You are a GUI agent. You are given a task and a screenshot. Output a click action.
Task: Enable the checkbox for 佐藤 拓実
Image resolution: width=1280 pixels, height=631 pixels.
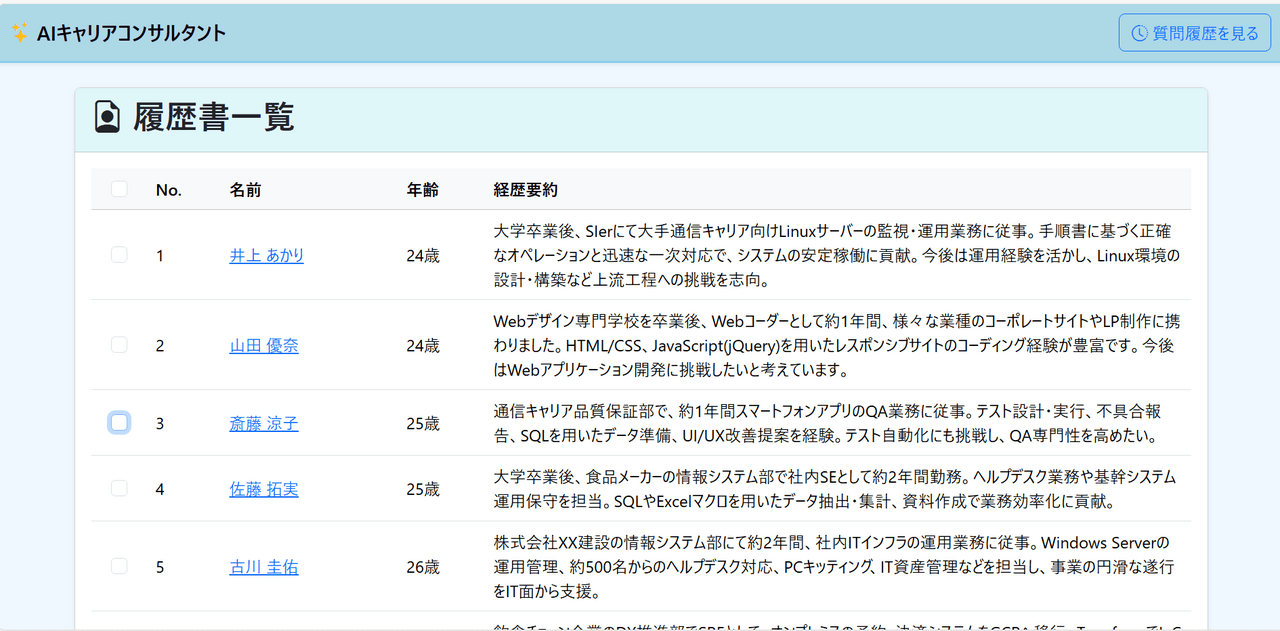click(119, 489)
